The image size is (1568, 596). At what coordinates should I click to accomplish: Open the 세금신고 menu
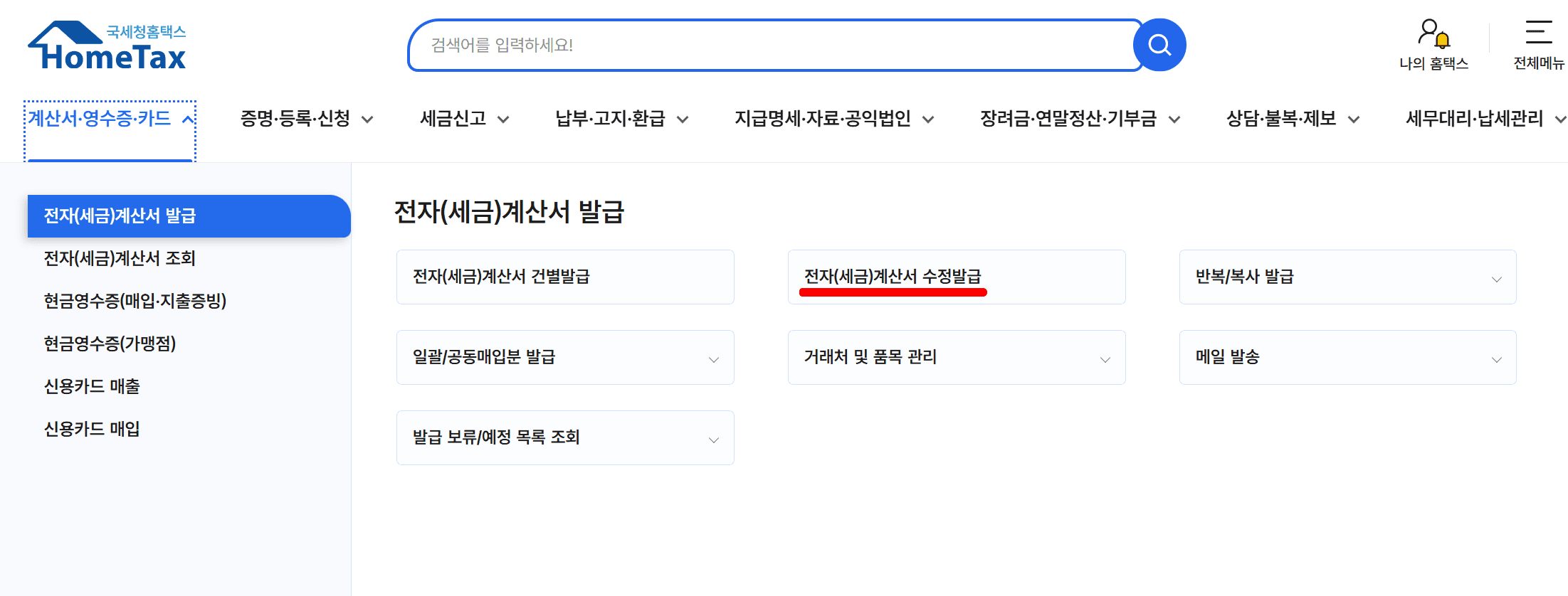click(x=465, y=119)
